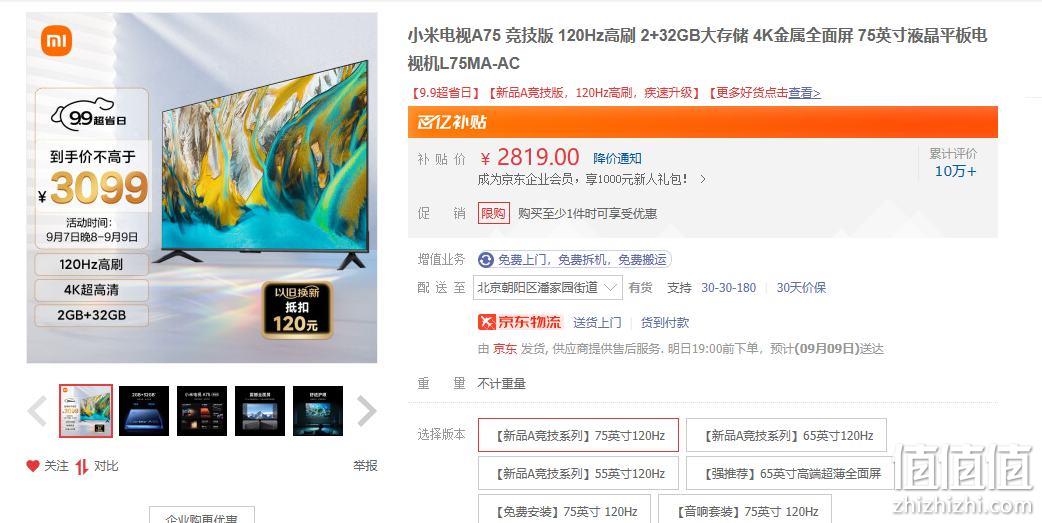Click the Xiaomi logo on product image

point(56,42)
